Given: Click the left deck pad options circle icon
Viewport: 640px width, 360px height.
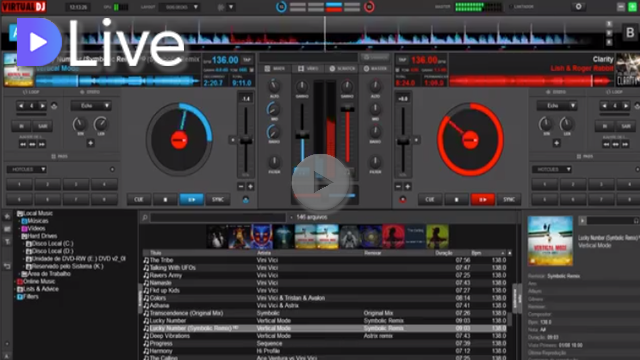Looking at the screenshot, I should (112, 169).
